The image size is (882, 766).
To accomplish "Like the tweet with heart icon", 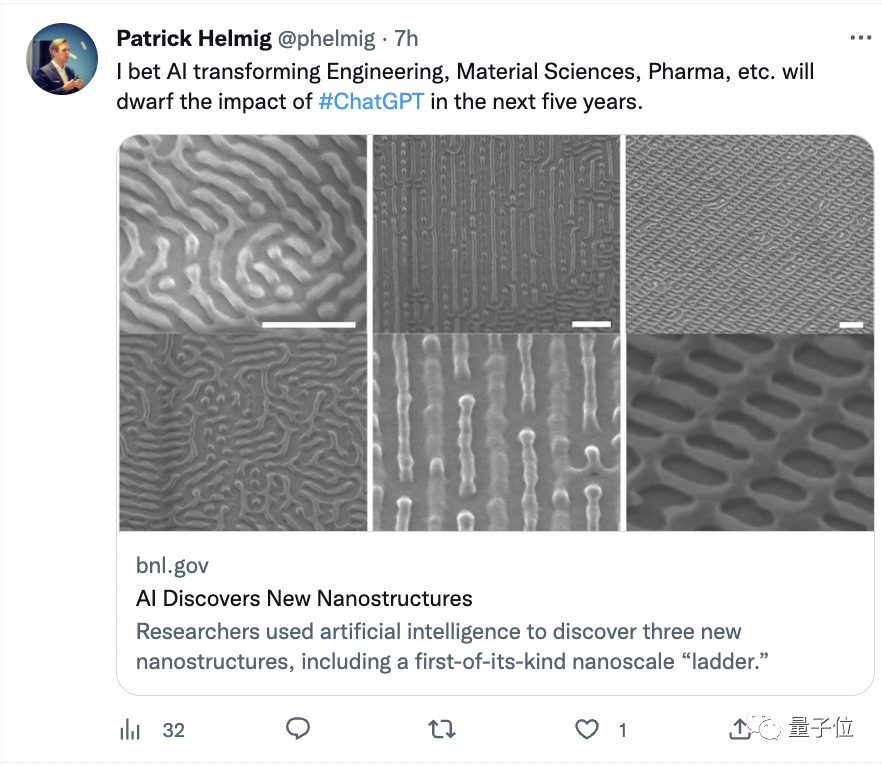I will (x=586, y=729).
